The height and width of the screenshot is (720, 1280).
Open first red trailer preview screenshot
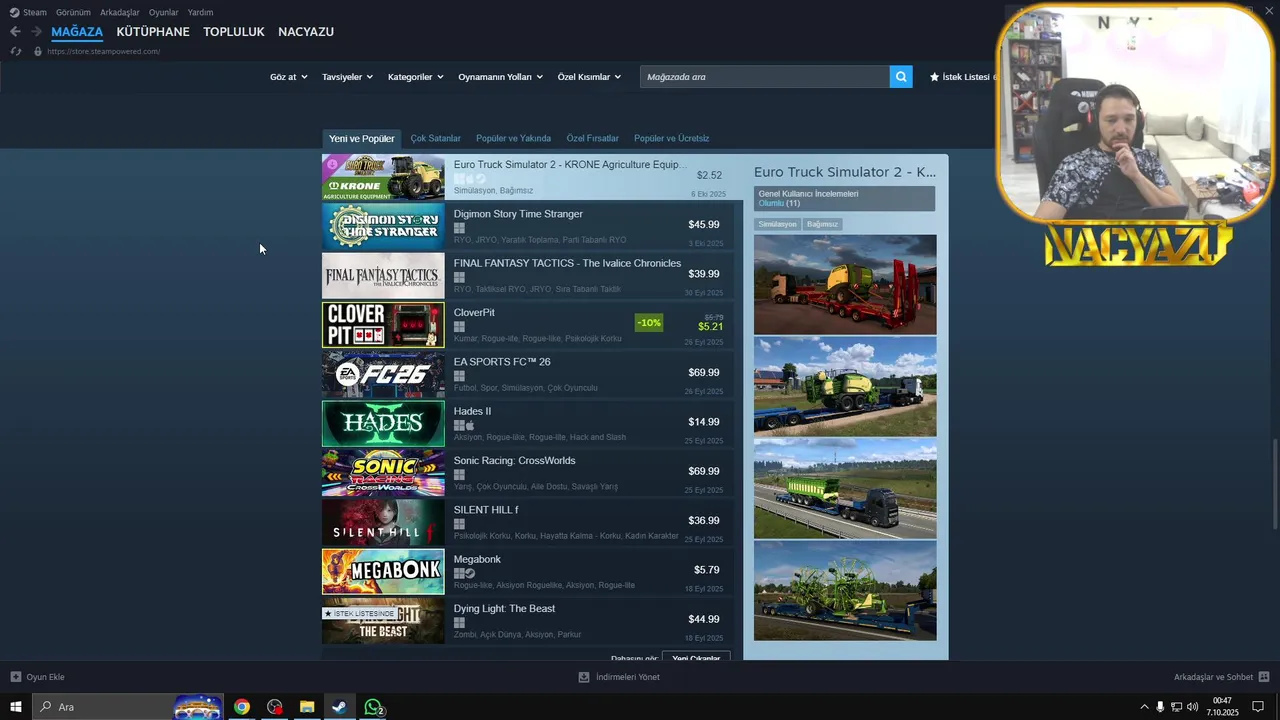[845, 284]
